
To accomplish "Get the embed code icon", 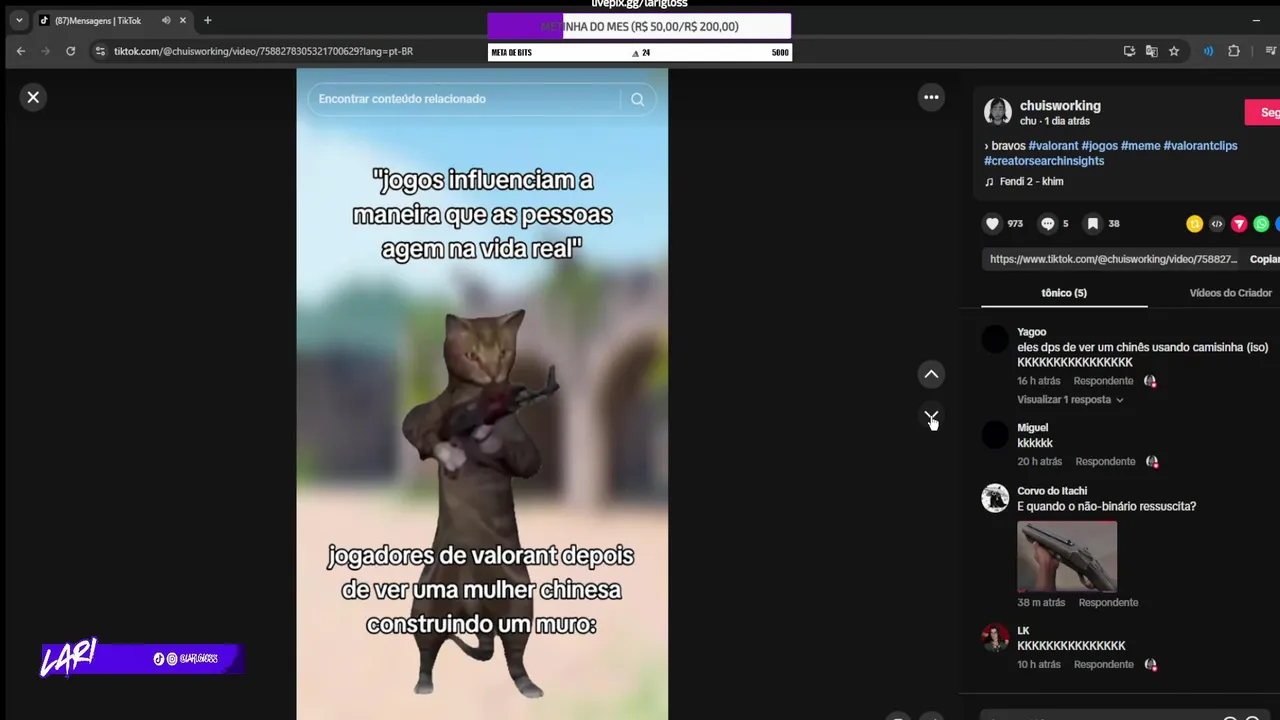I will [1217, 224].
